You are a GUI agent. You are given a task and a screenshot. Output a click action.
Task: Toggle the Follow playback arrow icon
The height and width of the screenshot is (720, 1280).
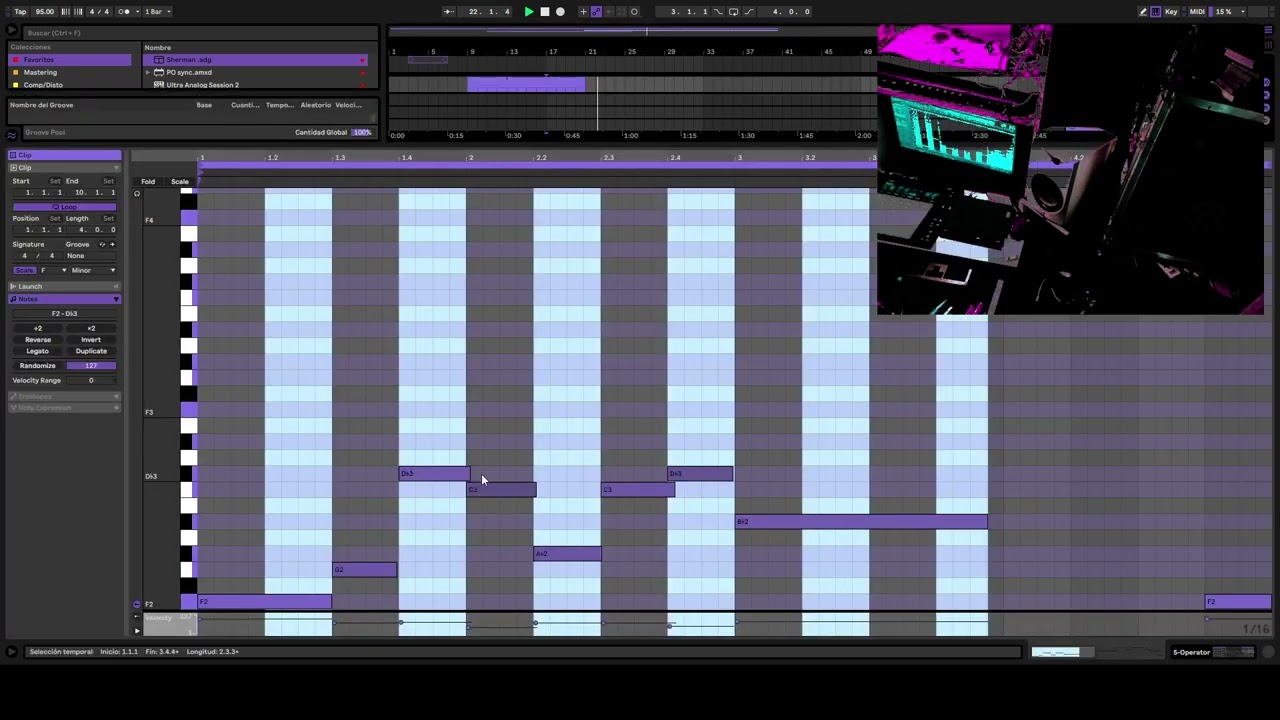[449, 12]
